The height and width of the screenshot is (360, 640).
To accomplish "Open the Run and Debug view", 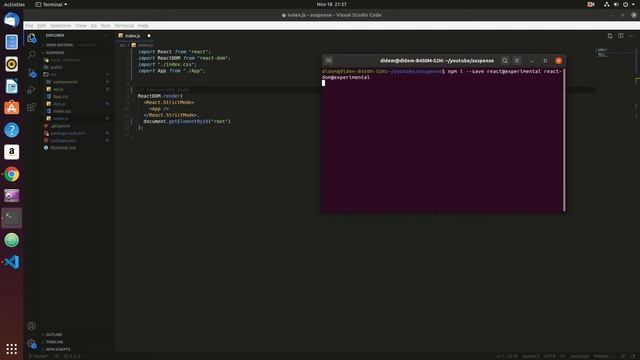I will click(x=31, y=90).
